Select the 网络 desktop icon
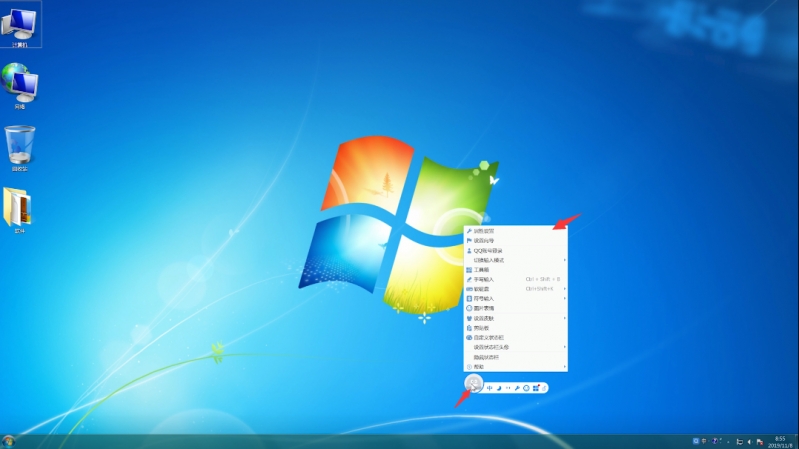Image resolution: width=799 pixels, height=449 pixels. coord(19,86)
